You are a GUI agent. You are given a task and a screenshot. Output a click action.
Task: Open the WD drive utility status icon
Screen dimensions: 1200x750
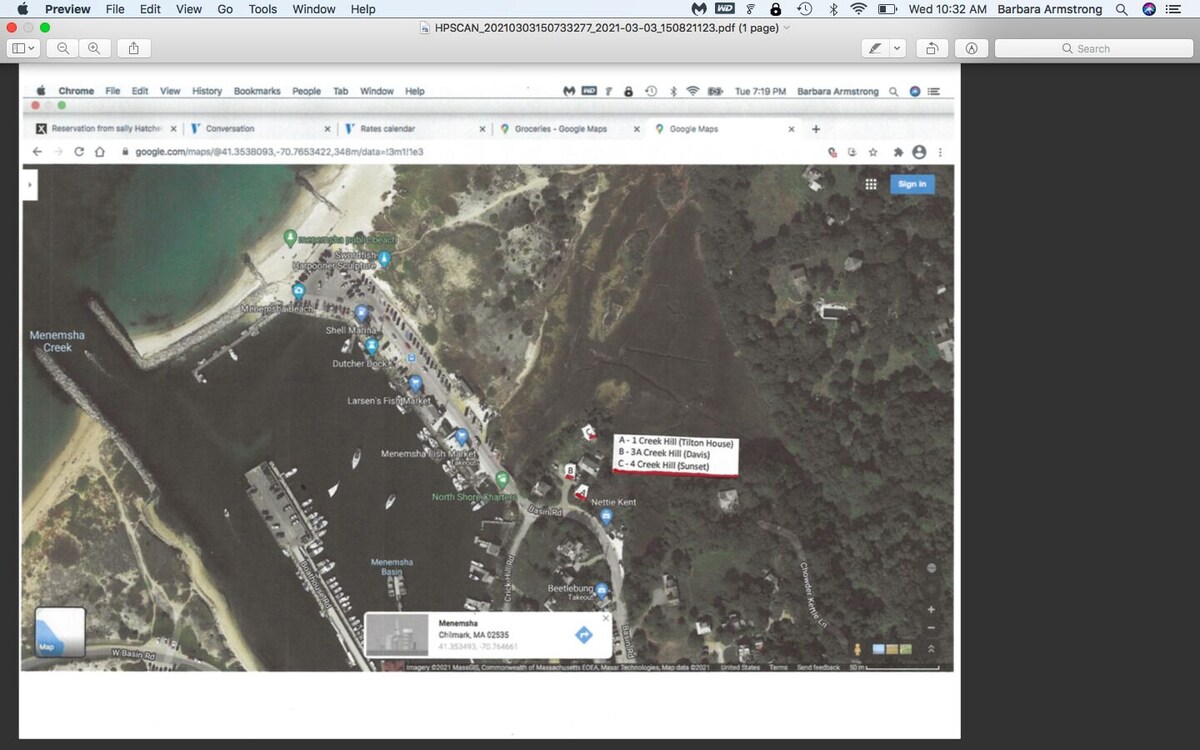pyautogui.click(x=725, y=9)
